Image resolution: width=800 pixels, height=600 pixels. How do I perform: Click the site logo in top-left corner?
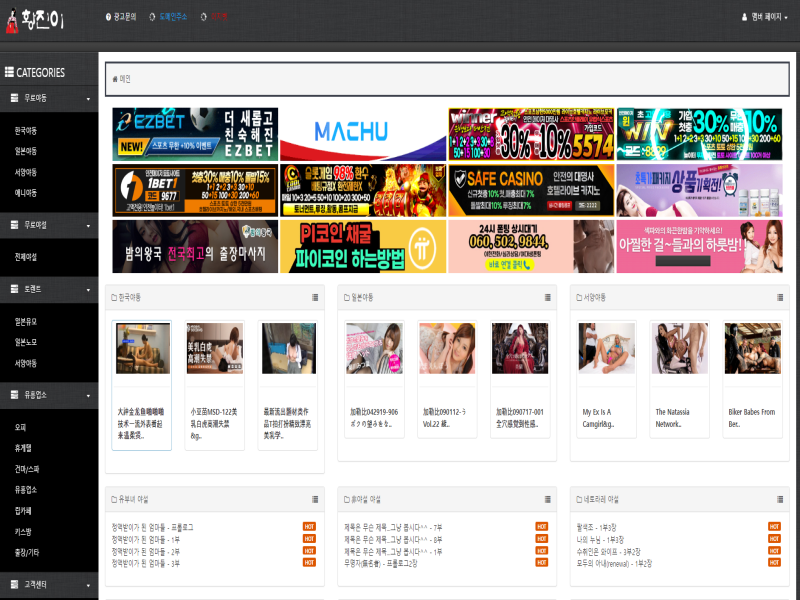tap(35, 18)
